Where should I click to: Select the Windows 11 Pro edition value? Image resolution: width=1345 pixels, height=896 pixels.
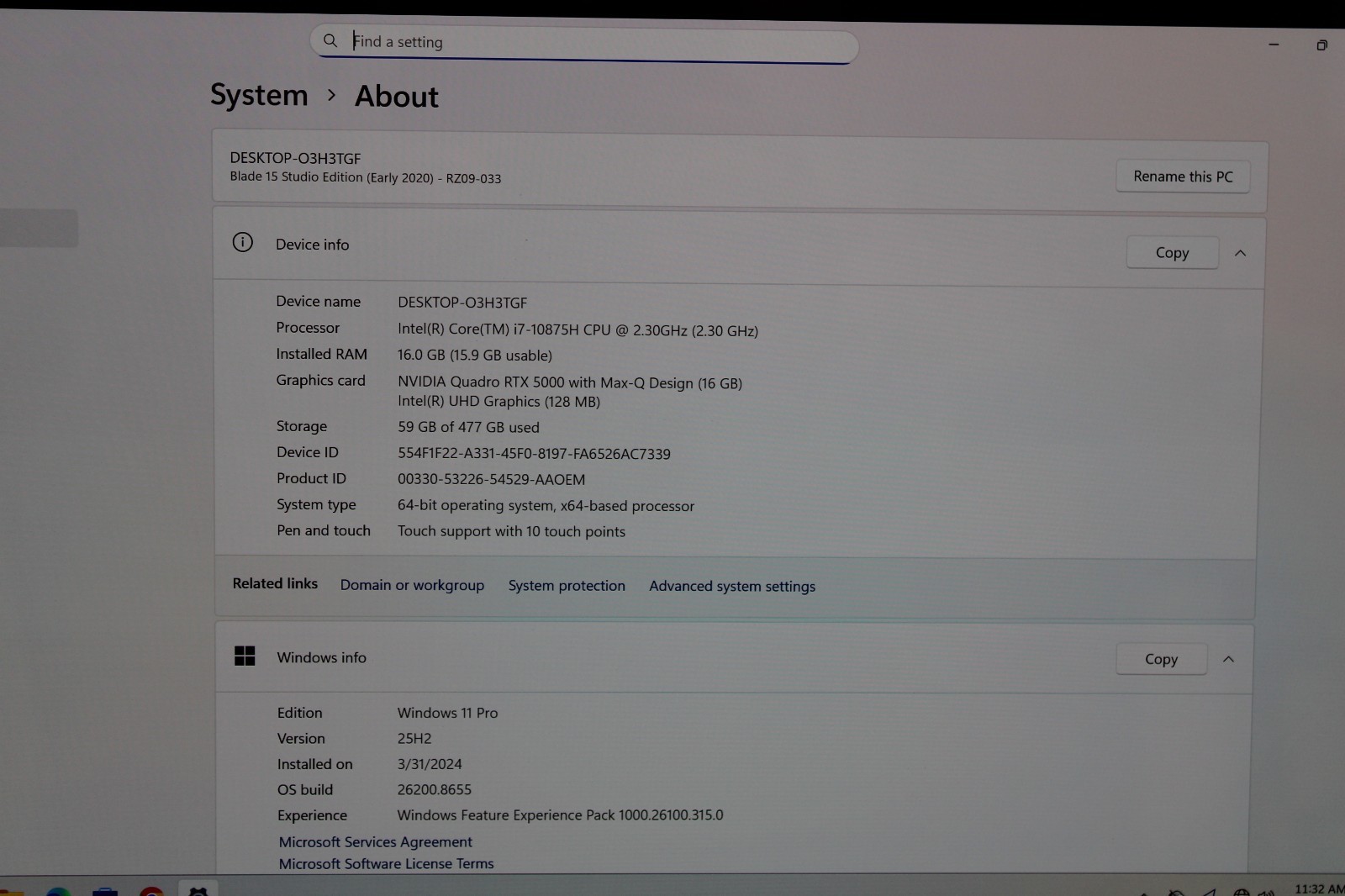click(x=447, y=713)
